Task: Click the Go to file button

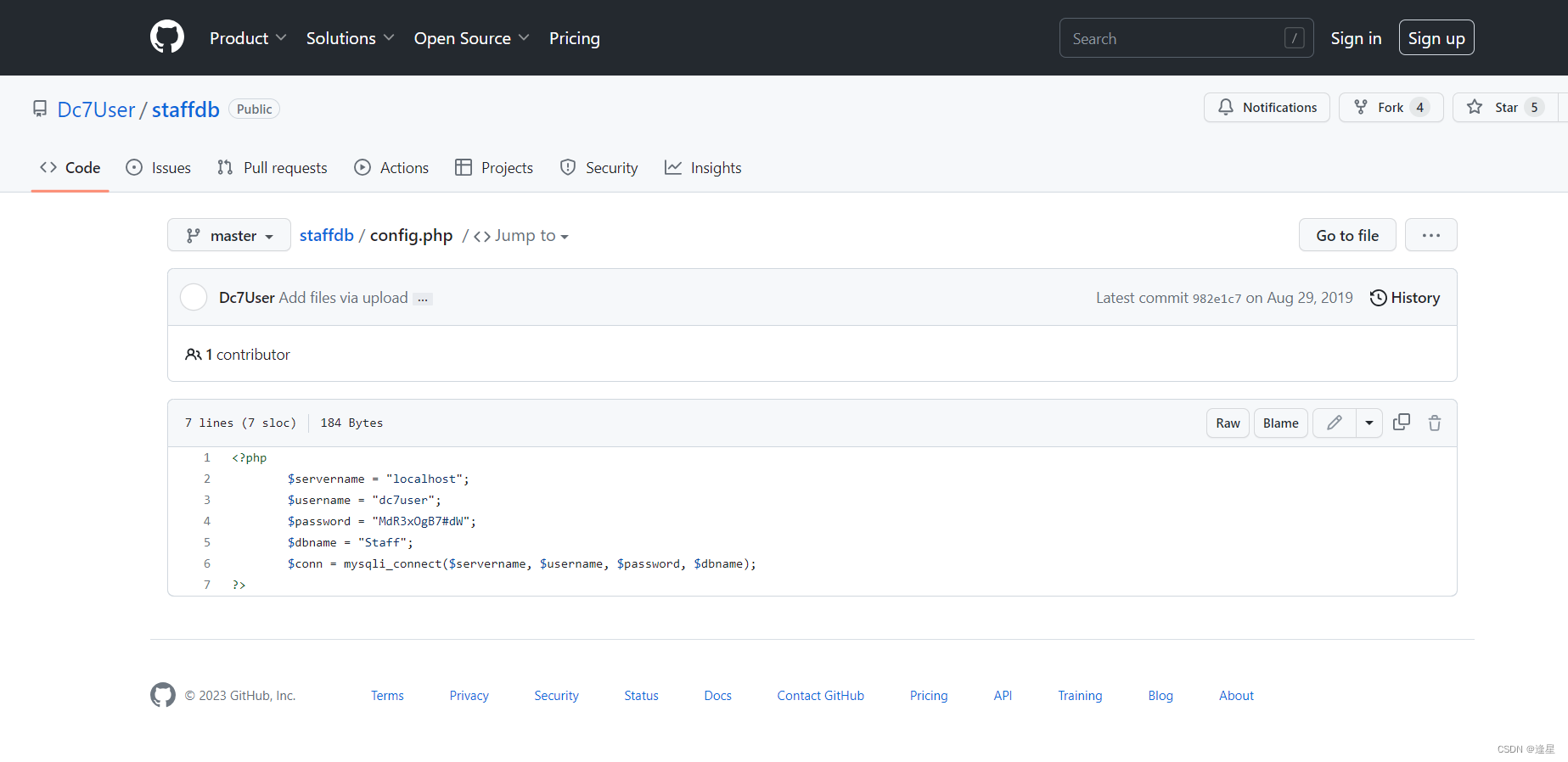Action: point(1347,235)
